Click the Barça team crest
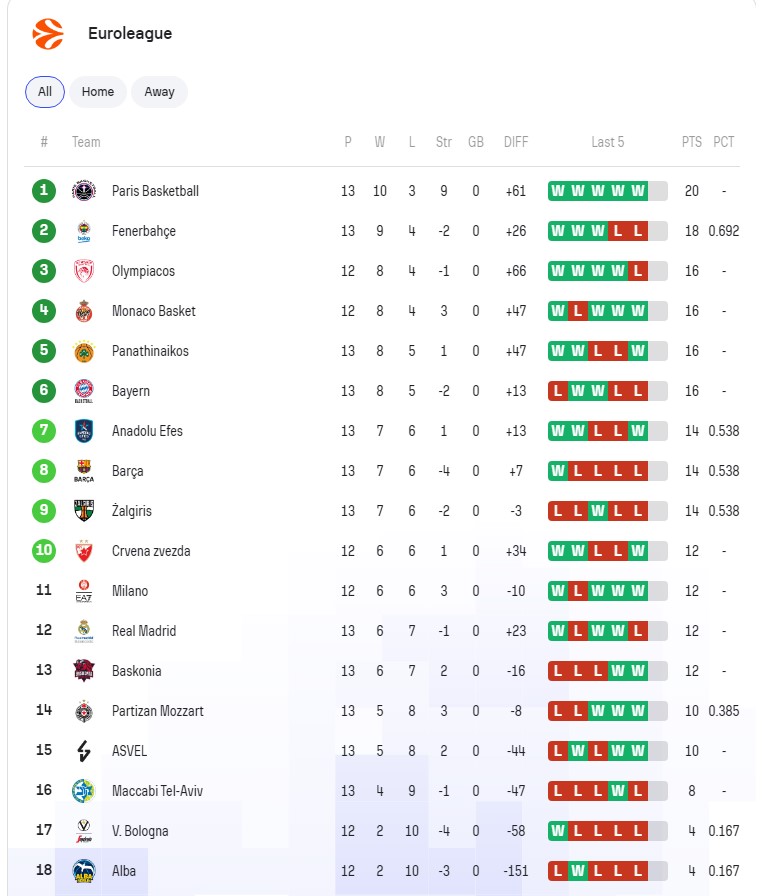 (84, 471)
